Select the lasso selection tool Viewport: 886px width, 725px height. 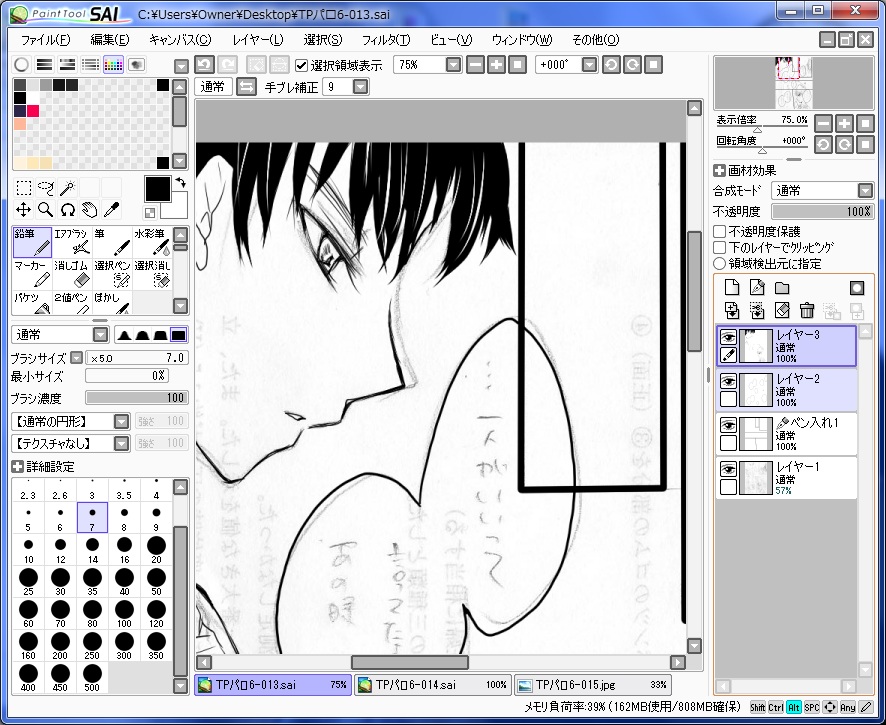click(x=45, y=187)
